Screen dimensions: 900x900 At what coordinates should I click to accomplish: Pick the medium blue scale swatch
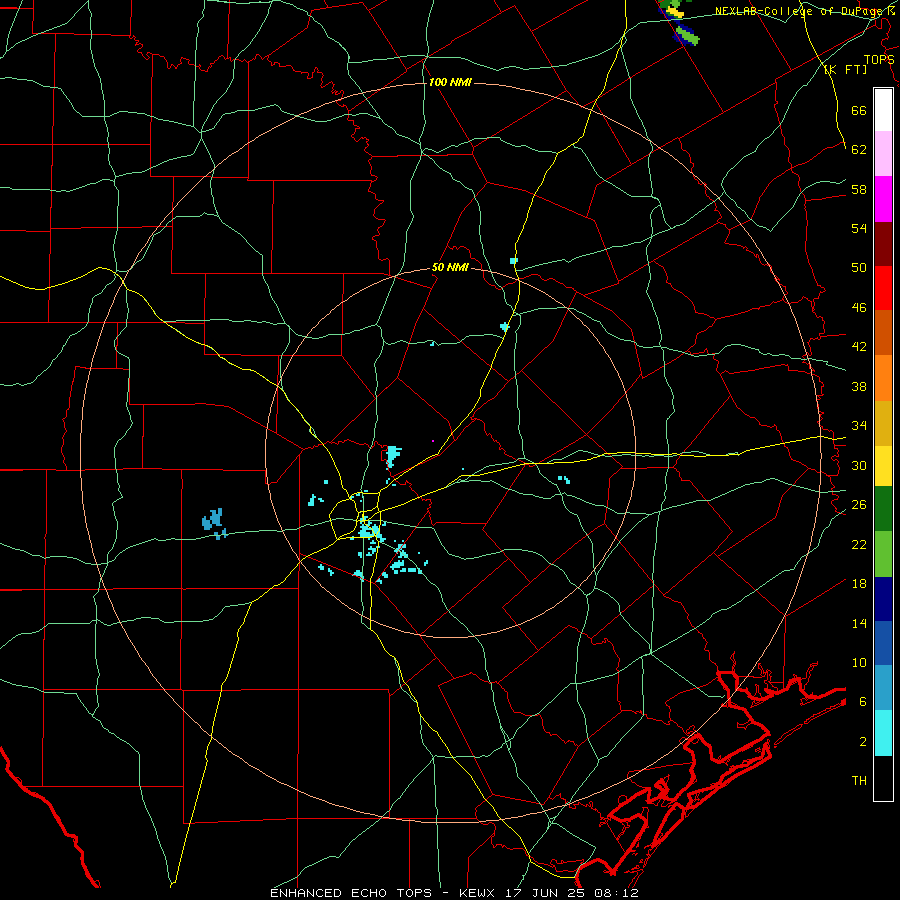[x=883, y=643]
